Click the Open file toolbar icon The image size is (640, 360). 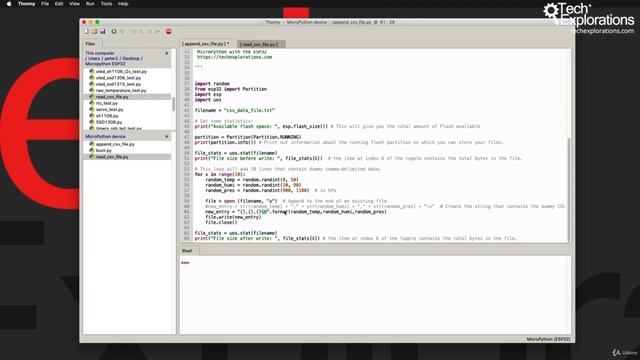94,31
